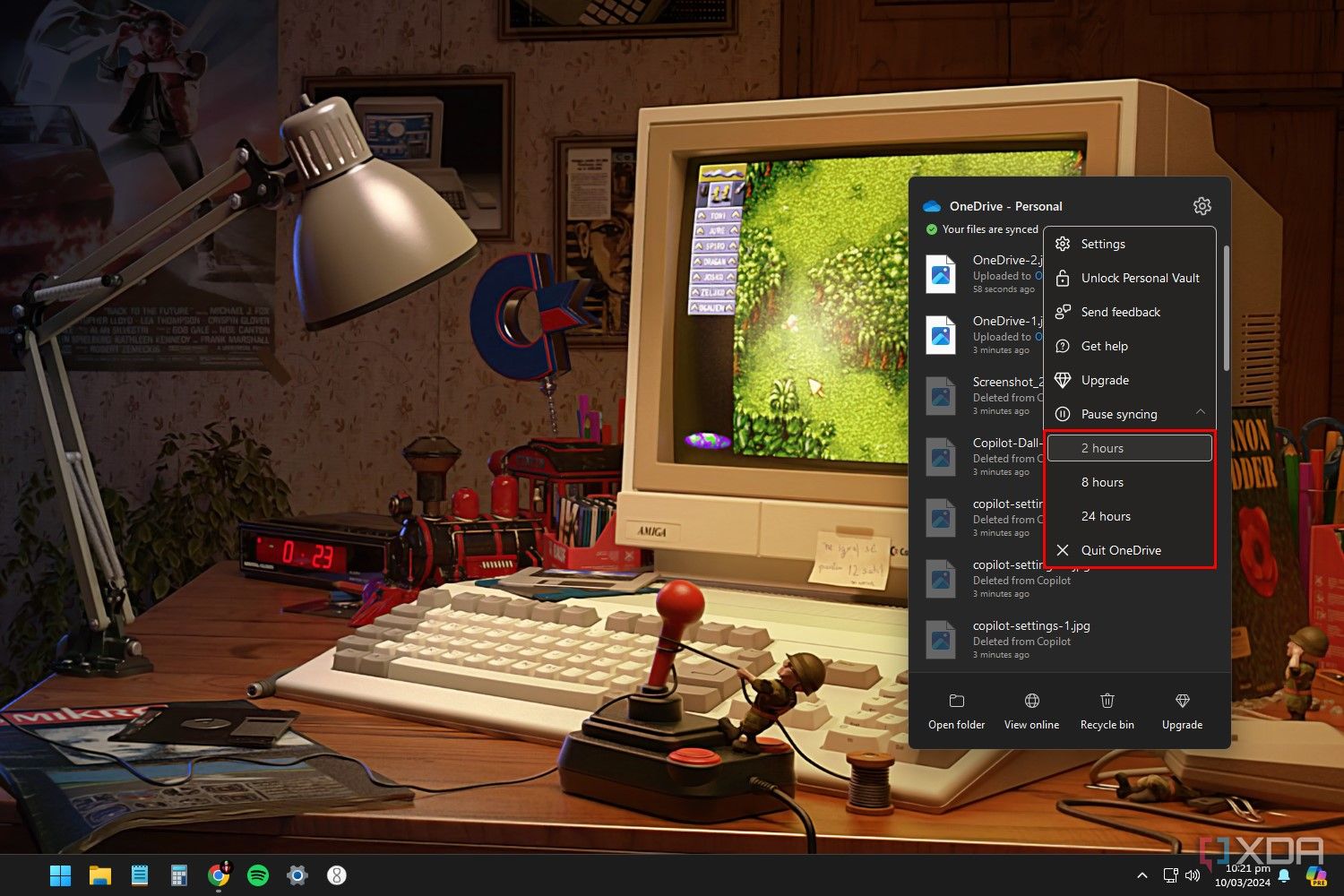Pause syncing for 24 hours
The width and height of the screenshot is (1344, 896).
click(1130, 516)
